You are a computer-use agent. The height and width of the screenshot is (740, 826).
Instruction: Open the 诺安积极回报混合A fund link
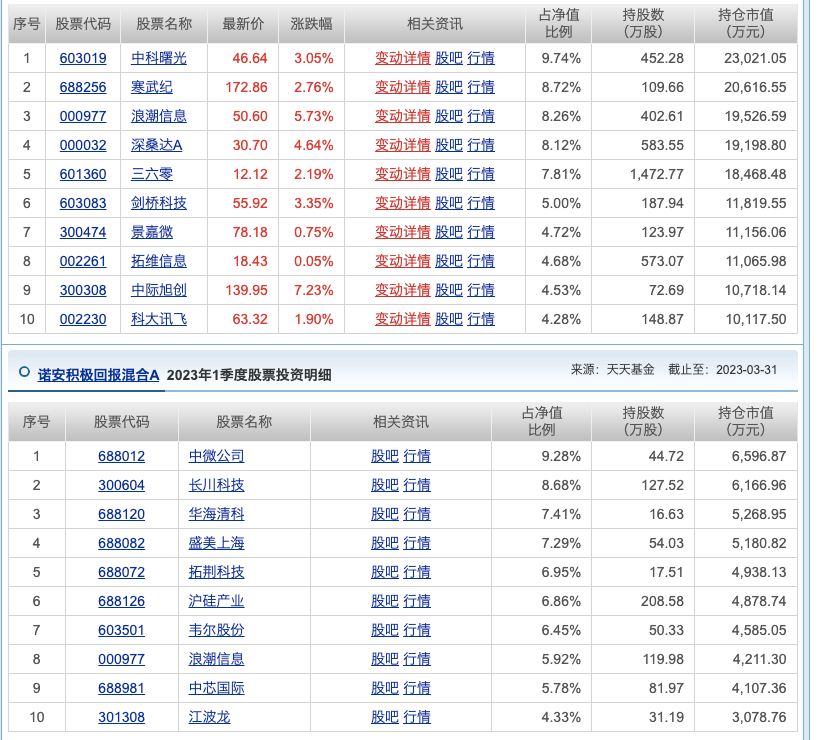[99, 375]
